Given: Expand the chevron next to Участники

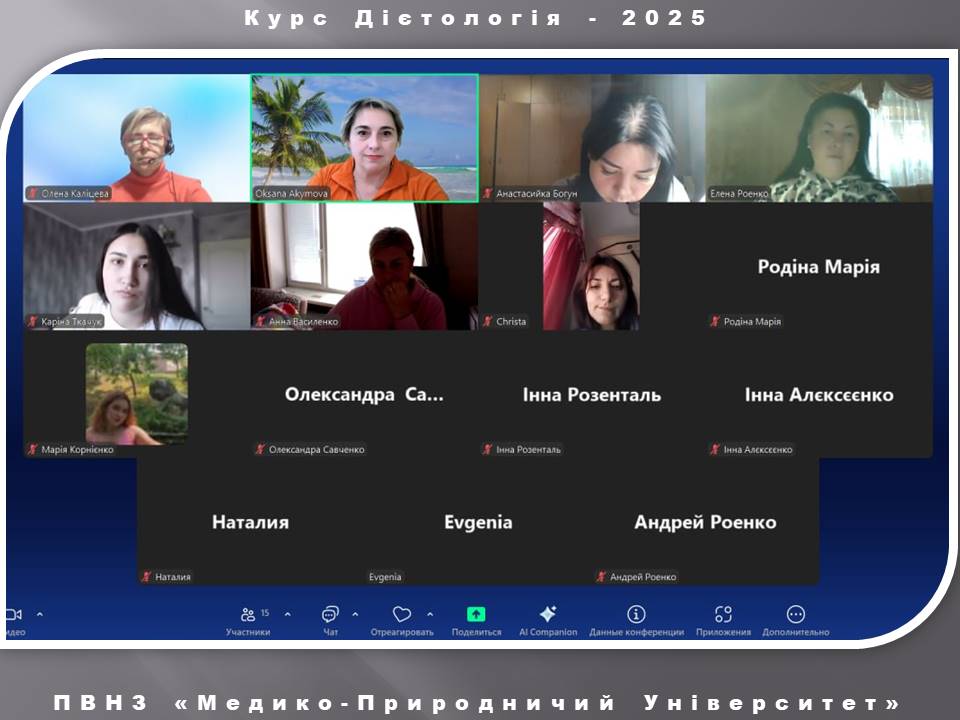Looking at the screenshot, I should [288, 614].
